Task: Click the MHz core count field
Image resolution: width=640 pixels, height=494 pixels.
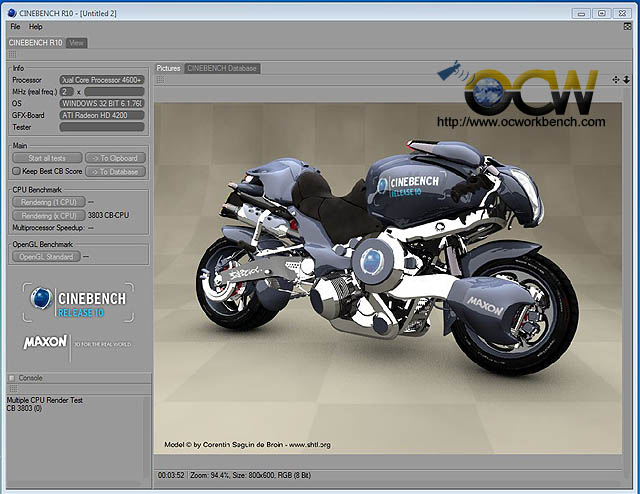Action: 67,92
